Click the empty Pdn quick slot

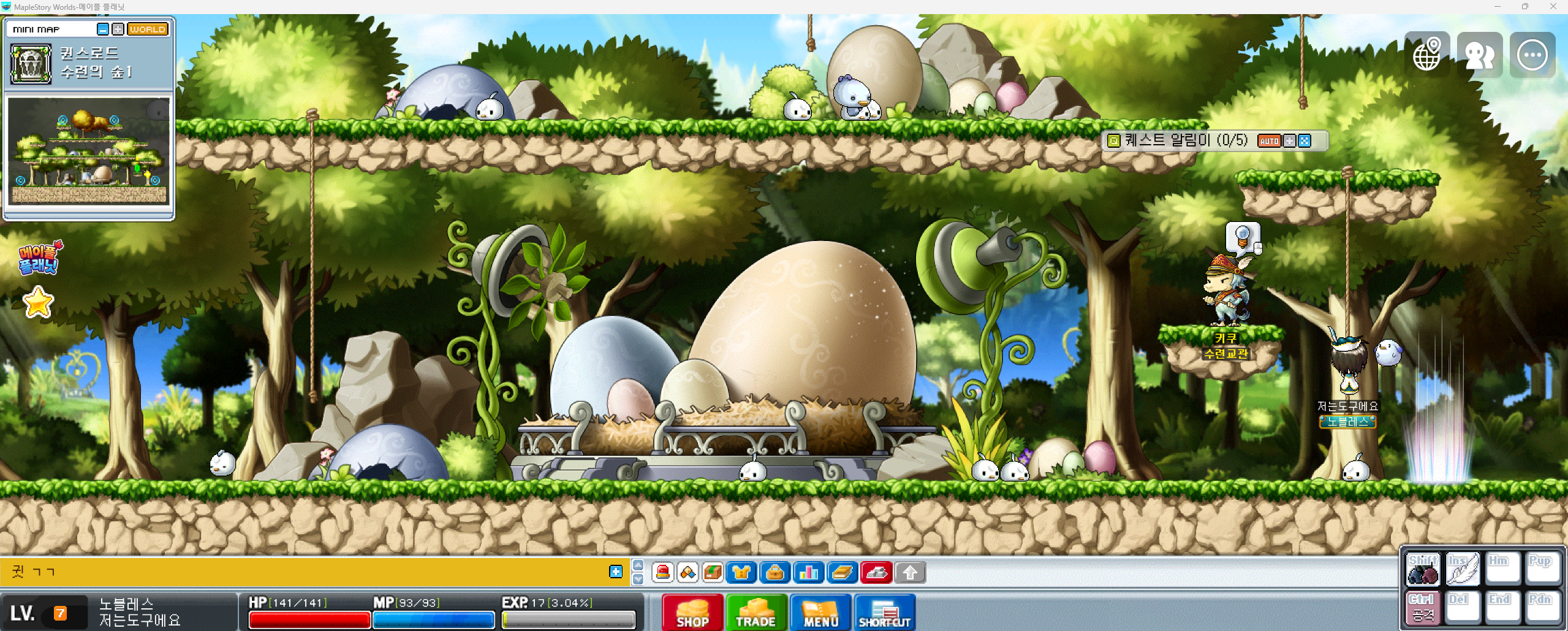[1542, 608]
